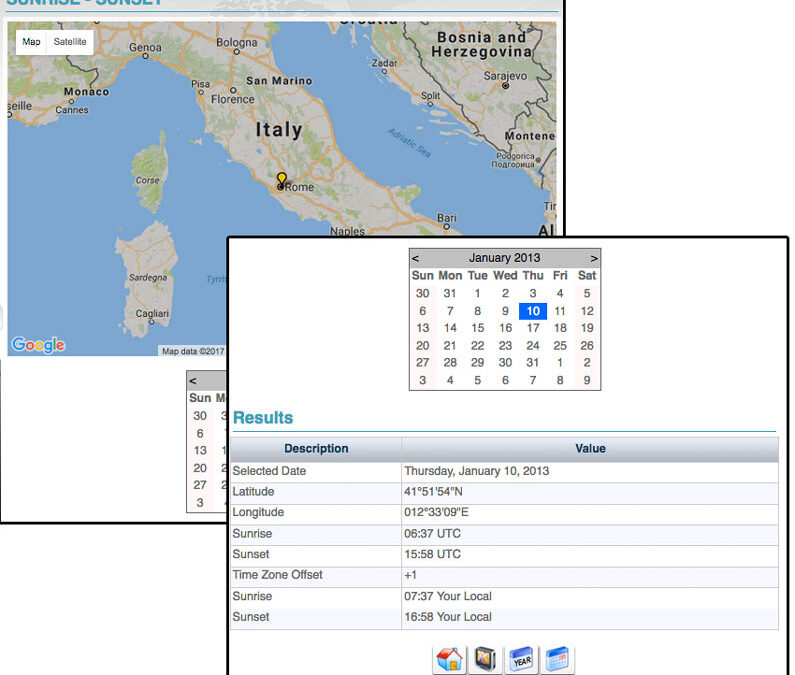
Task: Select date 13 in background calendar
Action: coord(200,450)
